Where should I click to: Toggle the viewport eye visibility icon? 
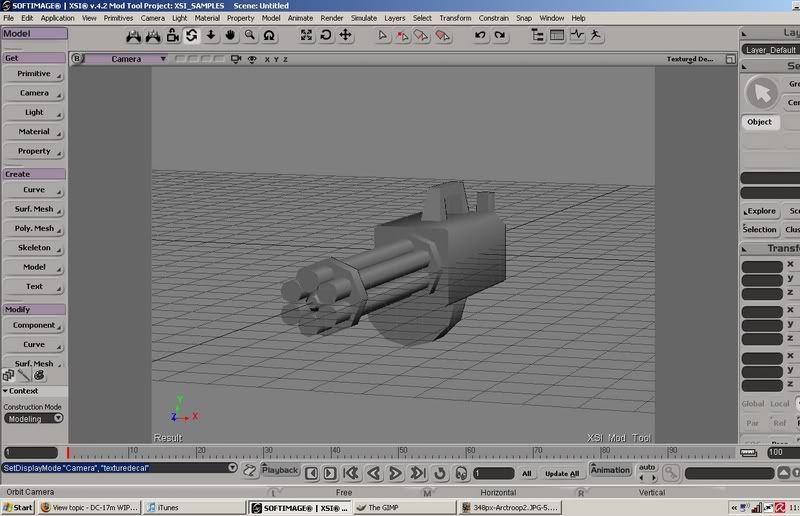(252, 59)
